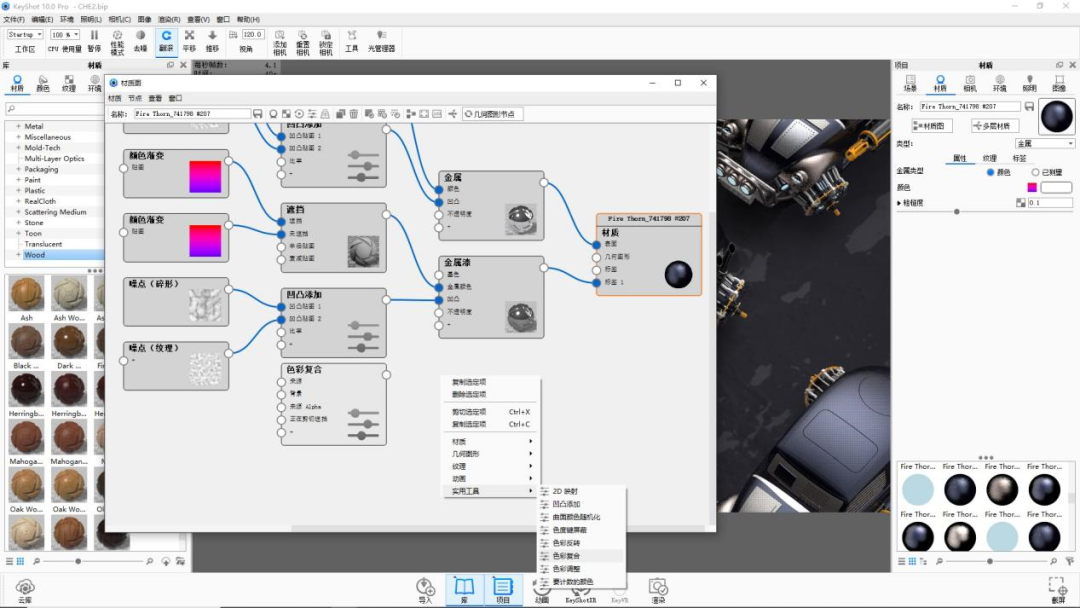Expand the Metal library folder

coord(19,126)
